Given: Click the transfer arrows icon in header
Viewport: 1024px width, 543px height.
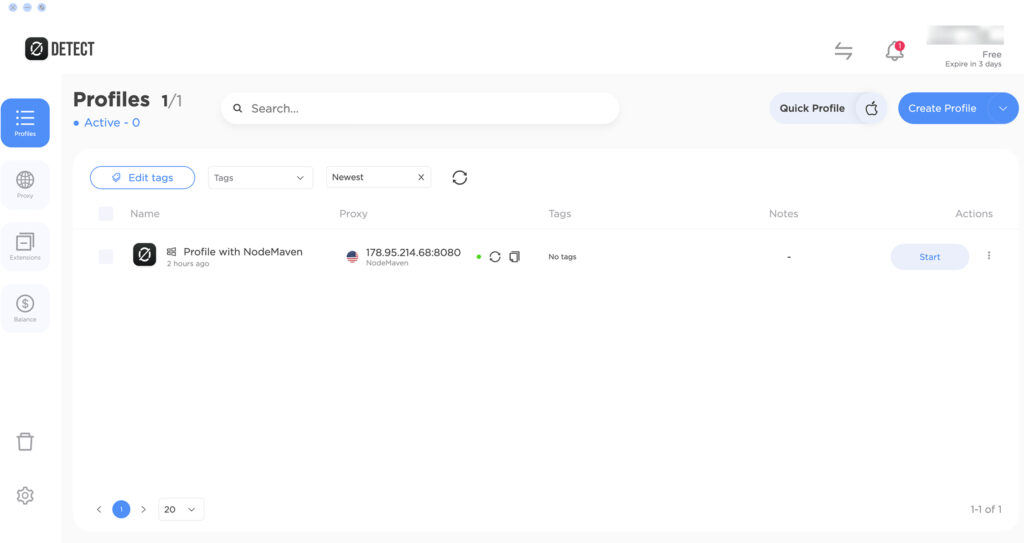Looking at the screenshot, I should pyautogui.click(x=844, y=51).
